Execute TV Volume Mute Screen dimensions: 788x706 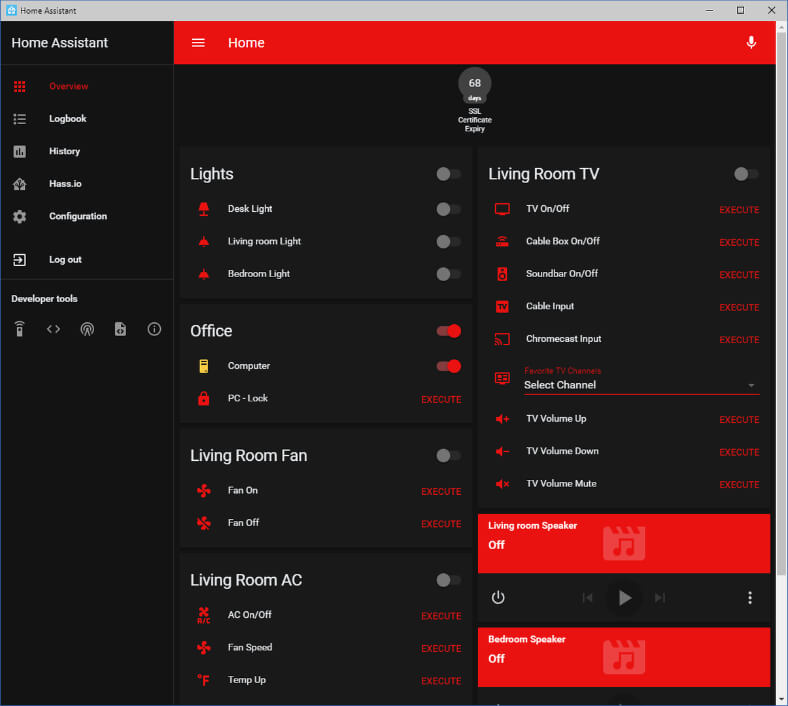click(x=739, y=485)
